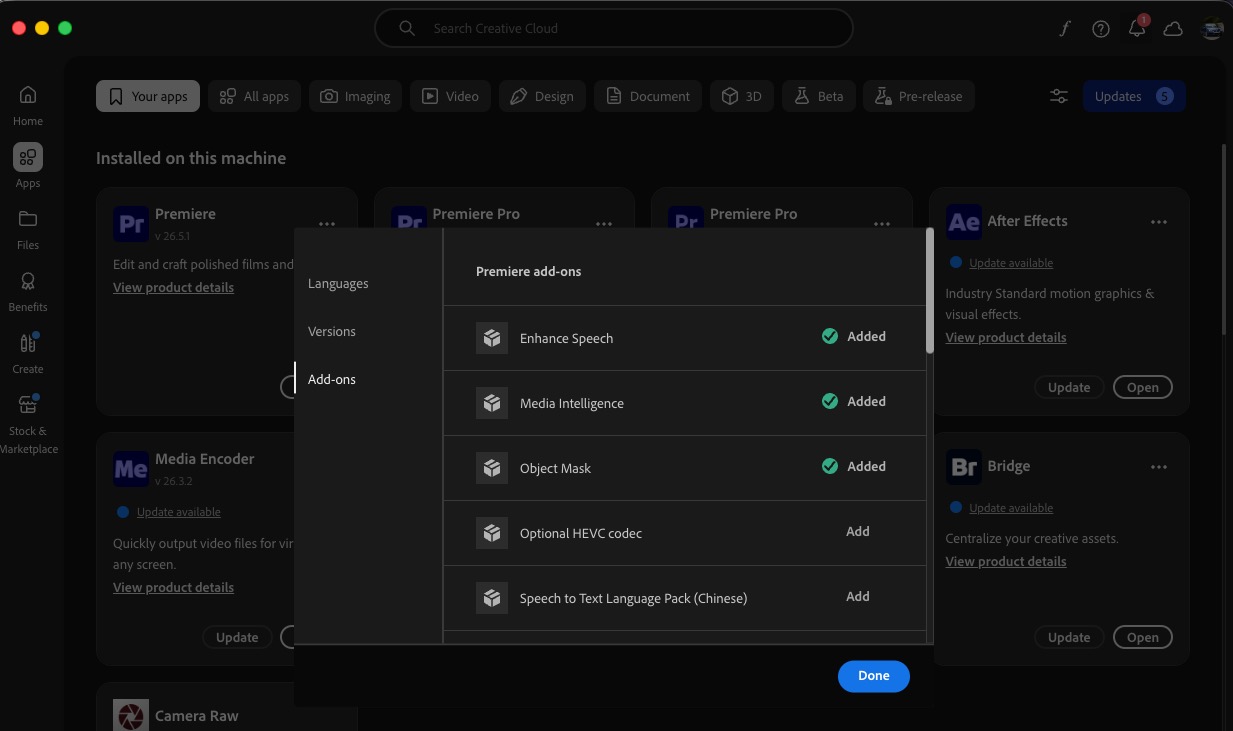Click the Camera Raw app icon
The height and width of the screenshot is (731, 1233).
[131, 715]
